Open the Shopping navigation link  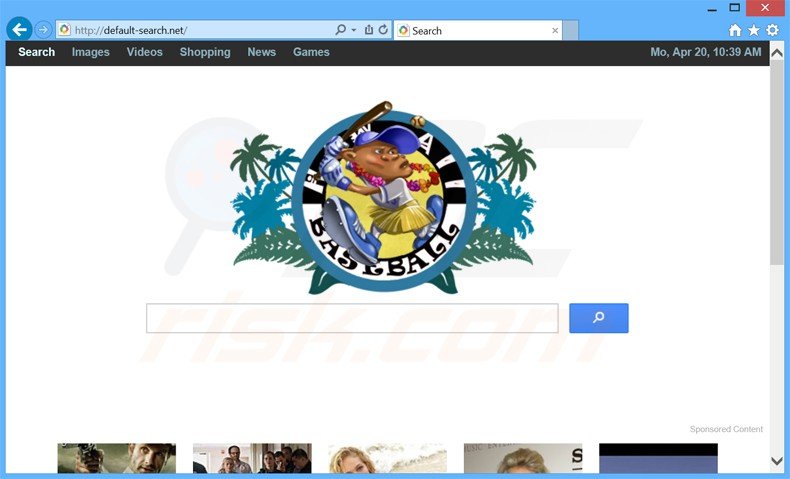point(205,52)
